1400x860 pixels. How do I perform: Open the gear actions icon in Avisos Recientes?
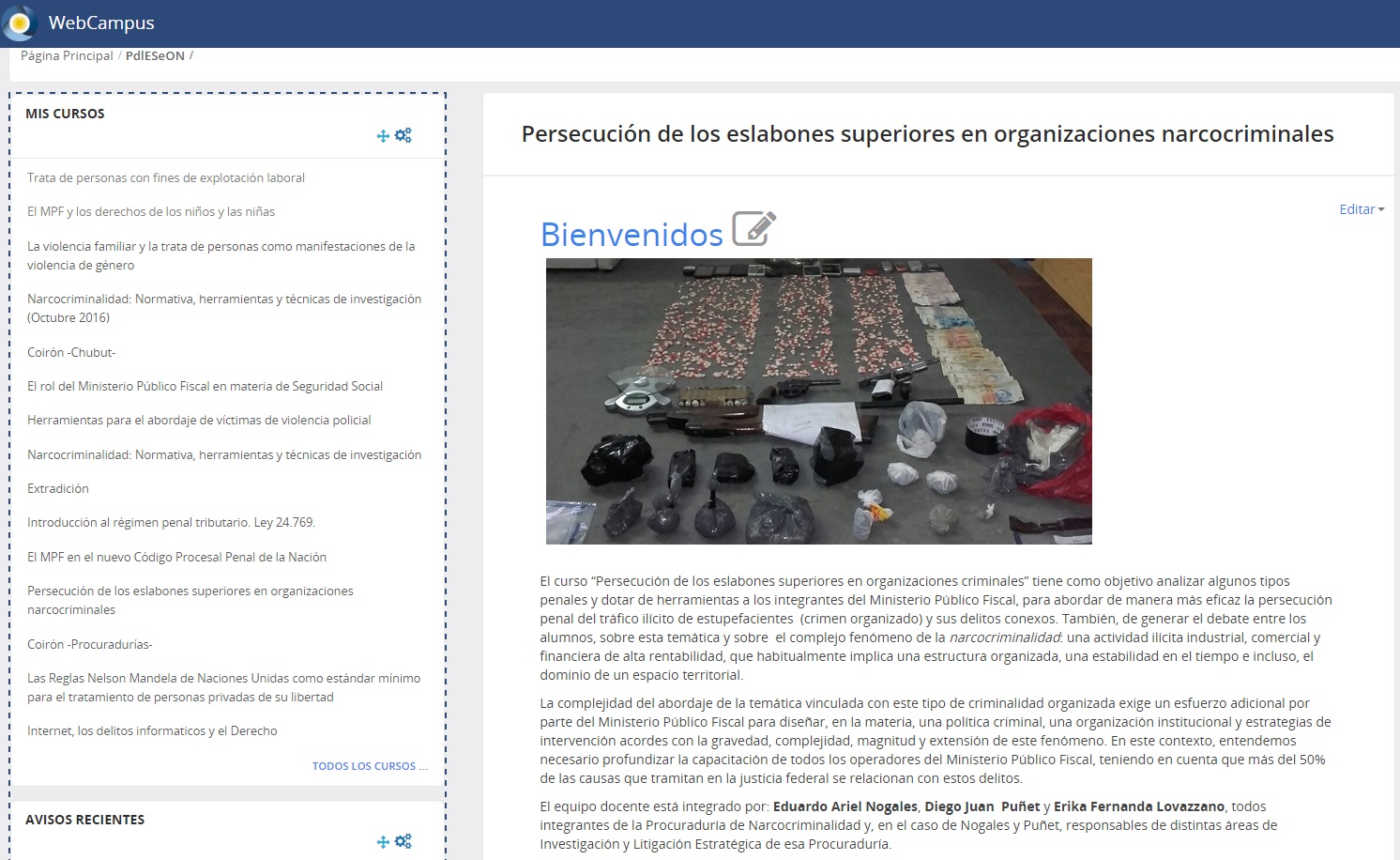(x=403, y=841)
